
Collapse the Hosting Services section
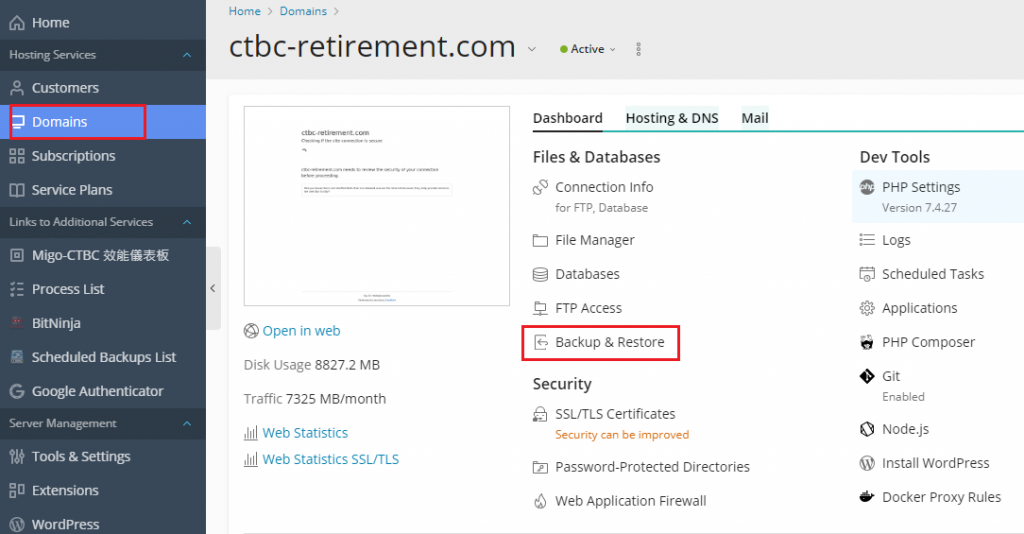point(187,55)
